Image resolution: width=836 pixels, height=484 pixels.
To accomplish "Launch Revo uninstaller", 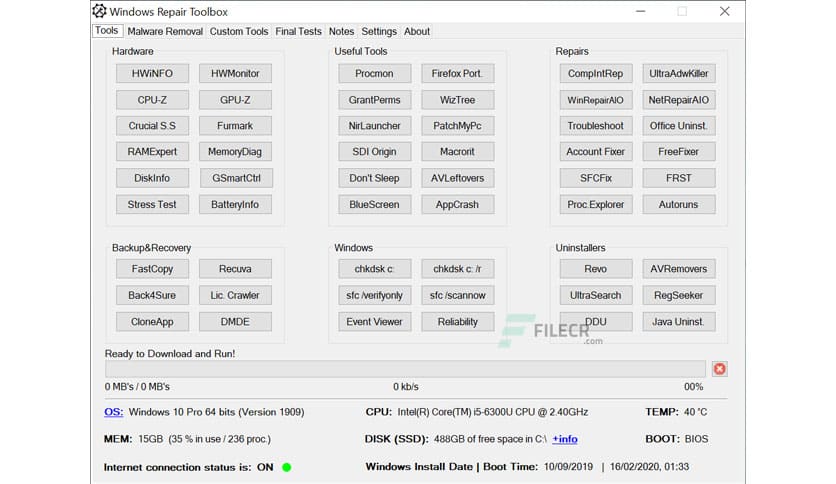I will 596,269.
